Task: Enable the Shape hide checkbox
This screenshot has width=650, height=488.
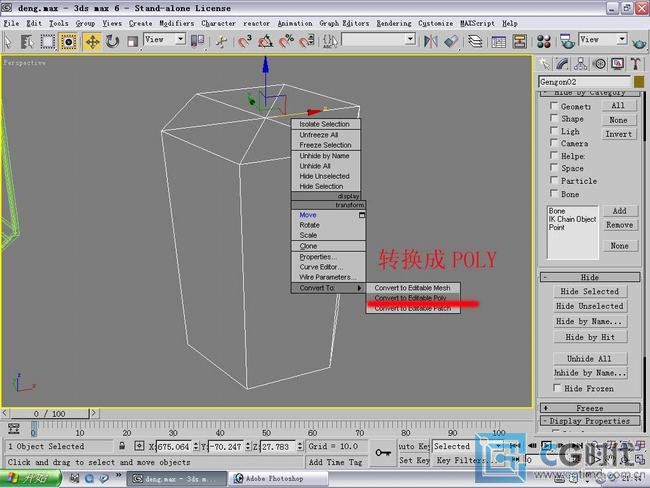Action: tap(553, 118)
